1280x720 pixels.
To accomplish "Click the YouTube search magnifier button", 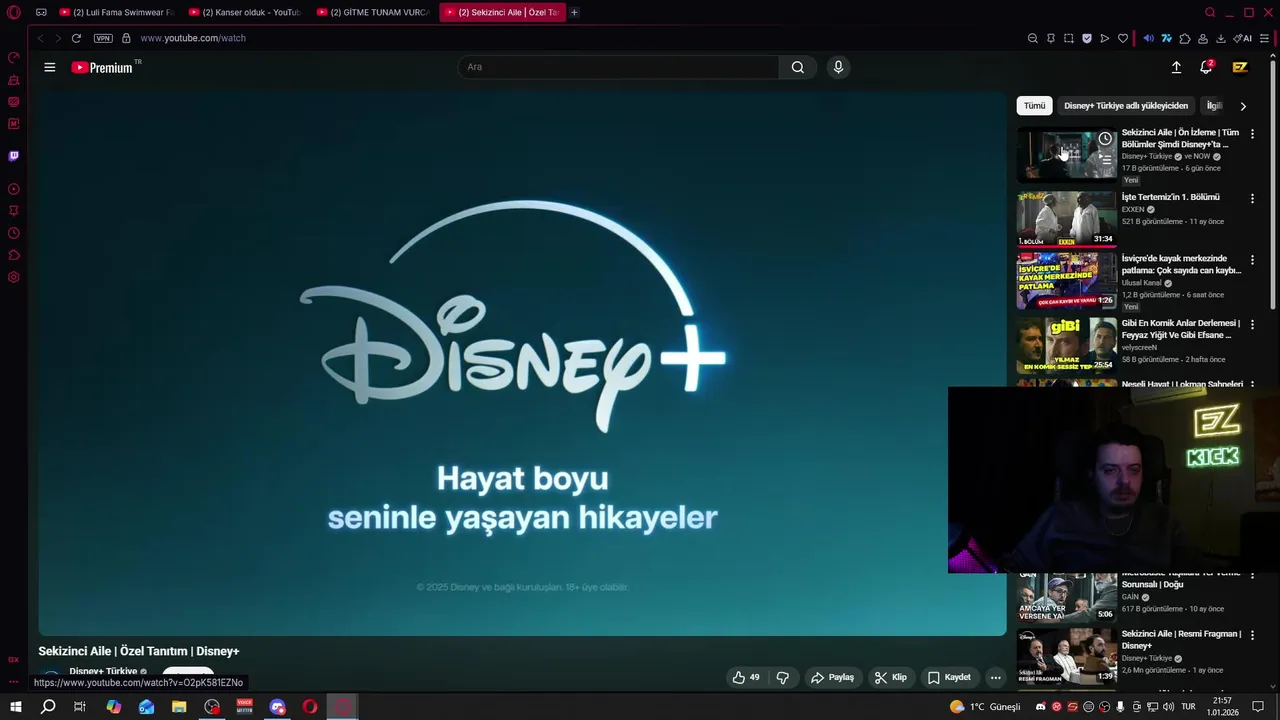I will point(797,67).
